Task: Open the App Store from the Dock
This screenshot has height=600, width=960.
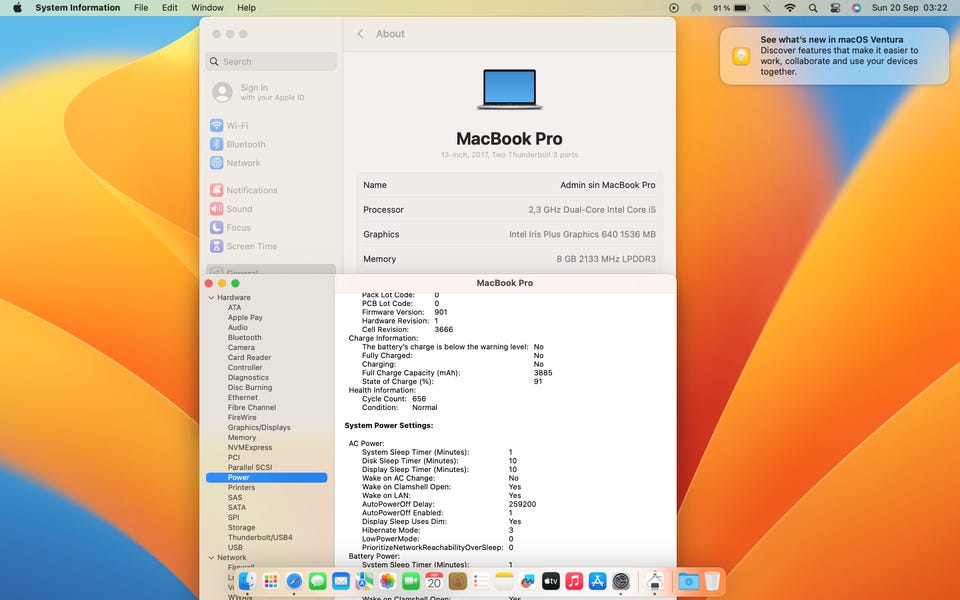Action: click(597, 581)
